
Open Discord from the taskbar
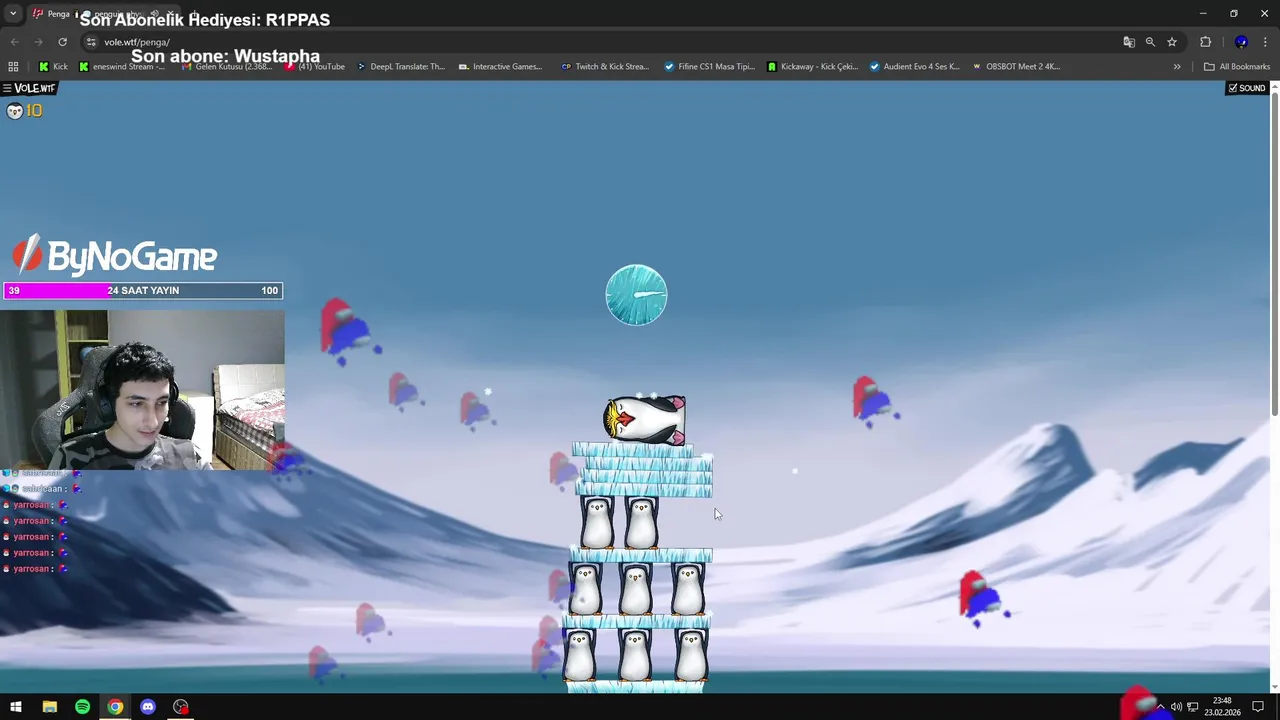click(148, 707)
